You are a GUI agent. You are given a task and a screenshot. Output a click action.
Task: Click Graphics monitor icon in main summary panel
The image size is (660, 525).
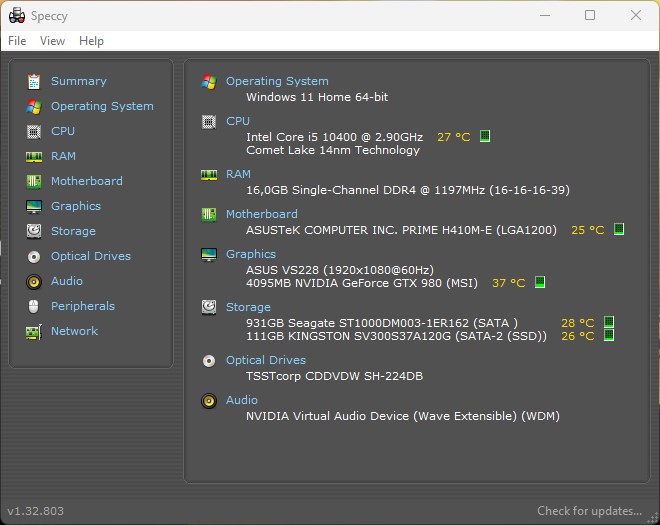point(209,255)
